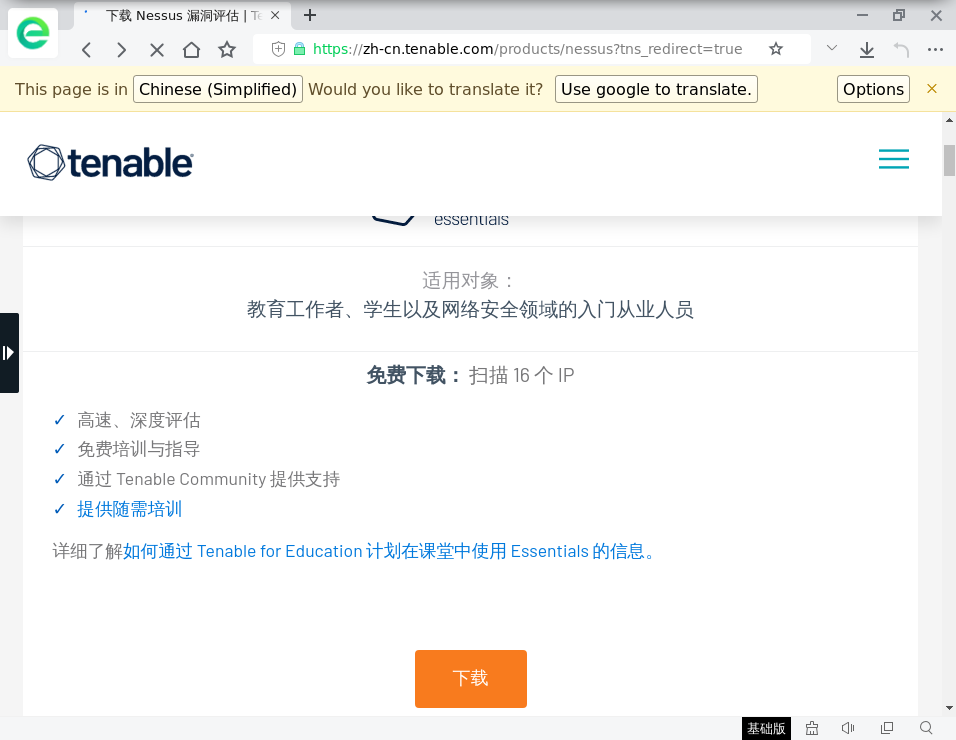Click the scrollbar down arrow
The height and width of the screenshot is (740, 956).
[949, 708]
